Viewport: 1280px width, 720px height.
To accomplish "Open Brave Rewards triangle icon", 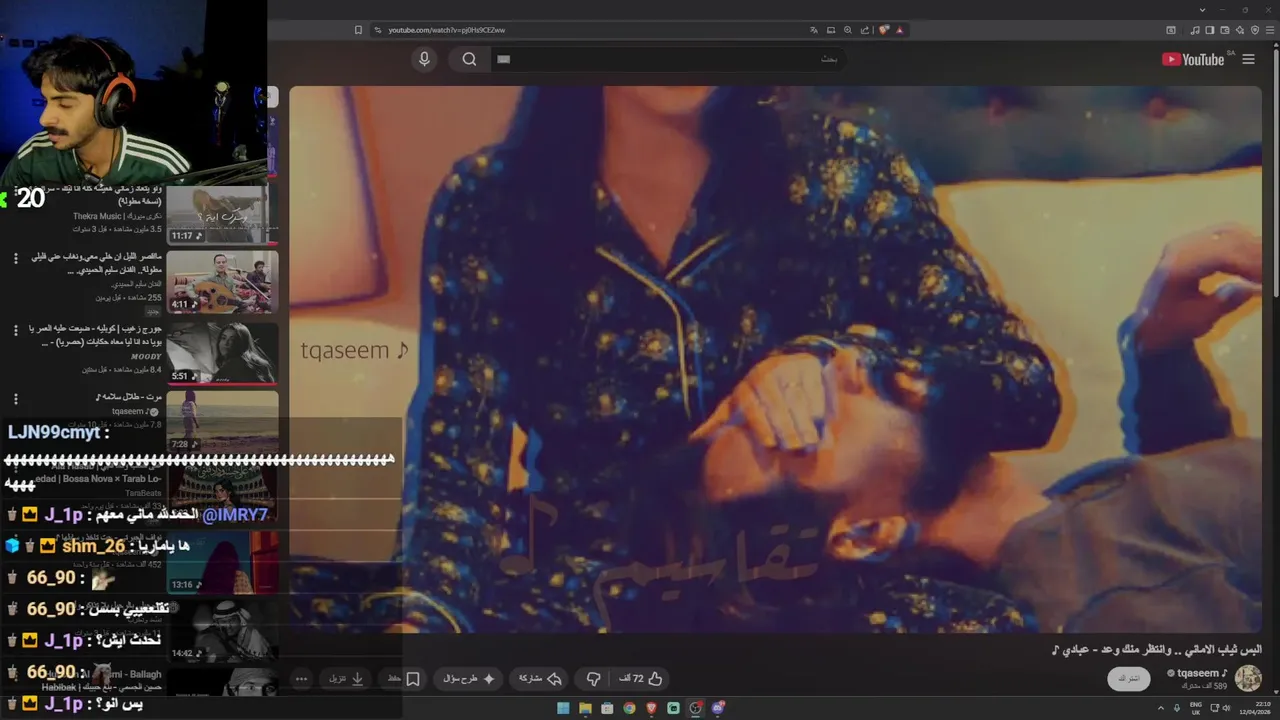I will pos(900,30).
